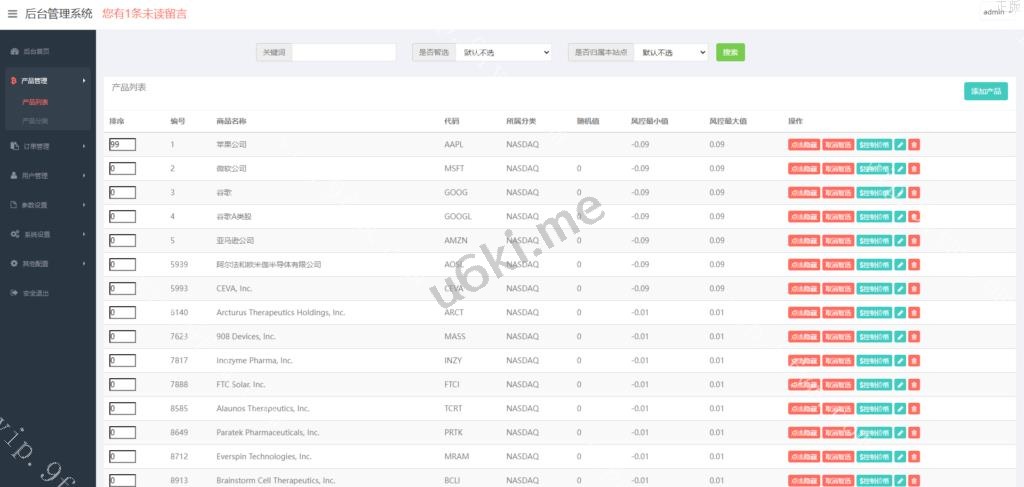Click the 添加产品 button
Image resolution: width=1024 pixels, height=487 pixels.
coord(986,92)
